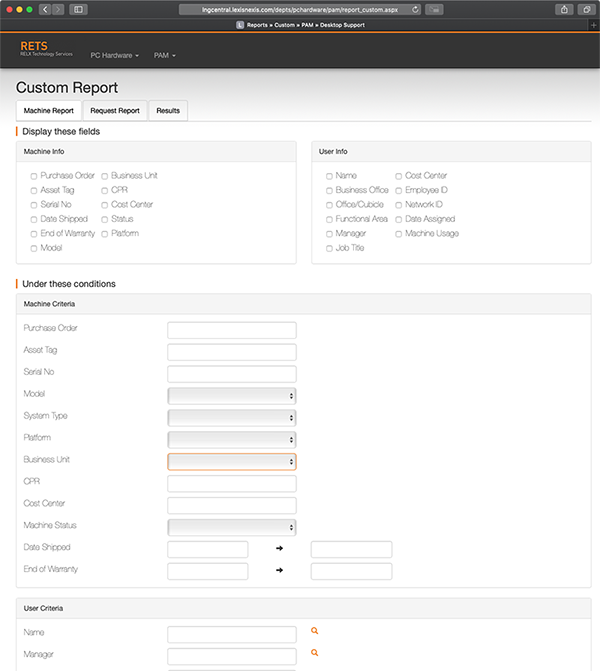Toggle the browser sidebar icon

pyautogui.click(x=78, y=9)
